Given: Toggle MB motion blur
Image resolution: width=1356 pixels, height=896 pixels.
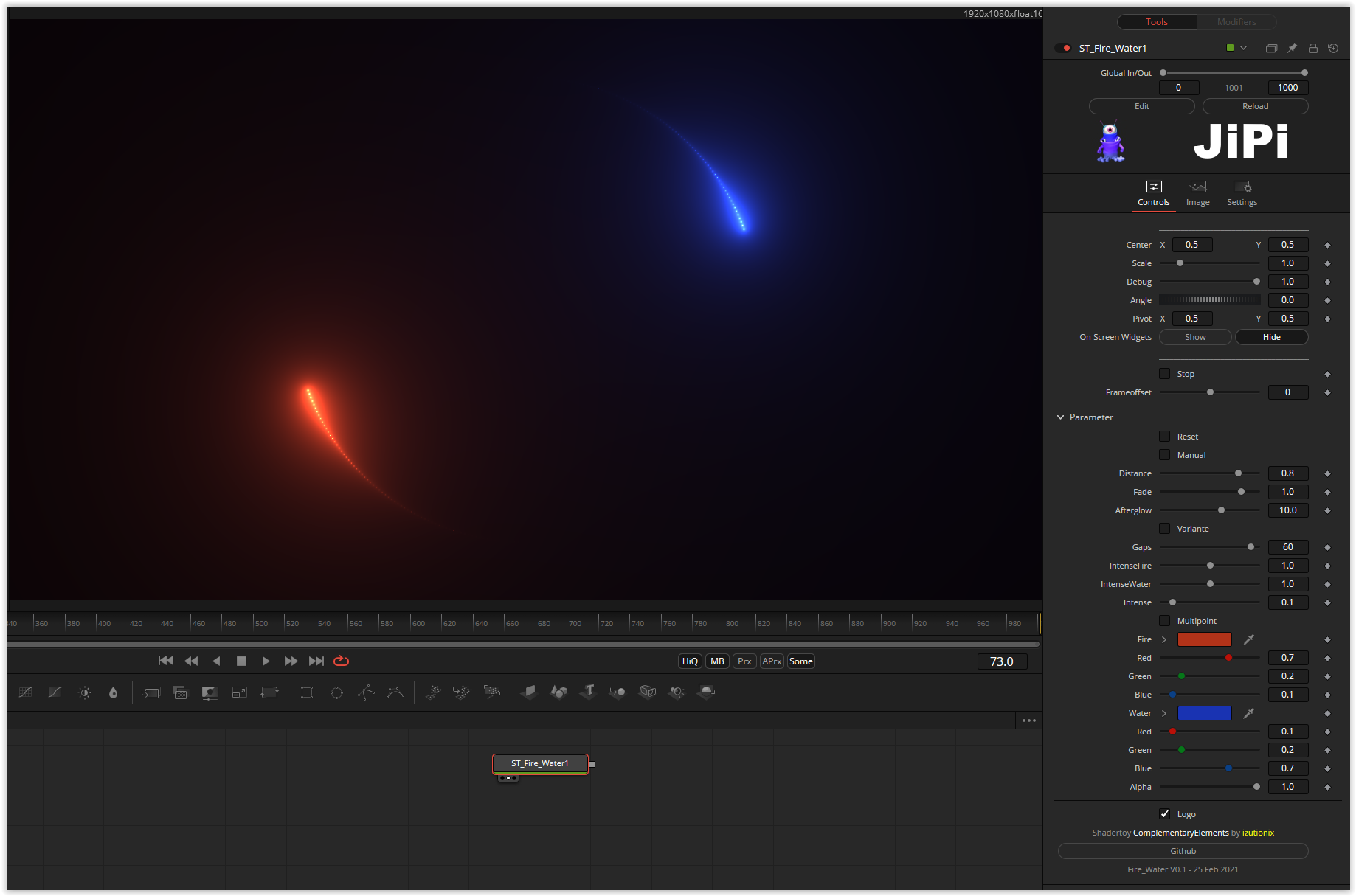Looking at the screenshot, I should pyautogui.click(x=717, y=661).
